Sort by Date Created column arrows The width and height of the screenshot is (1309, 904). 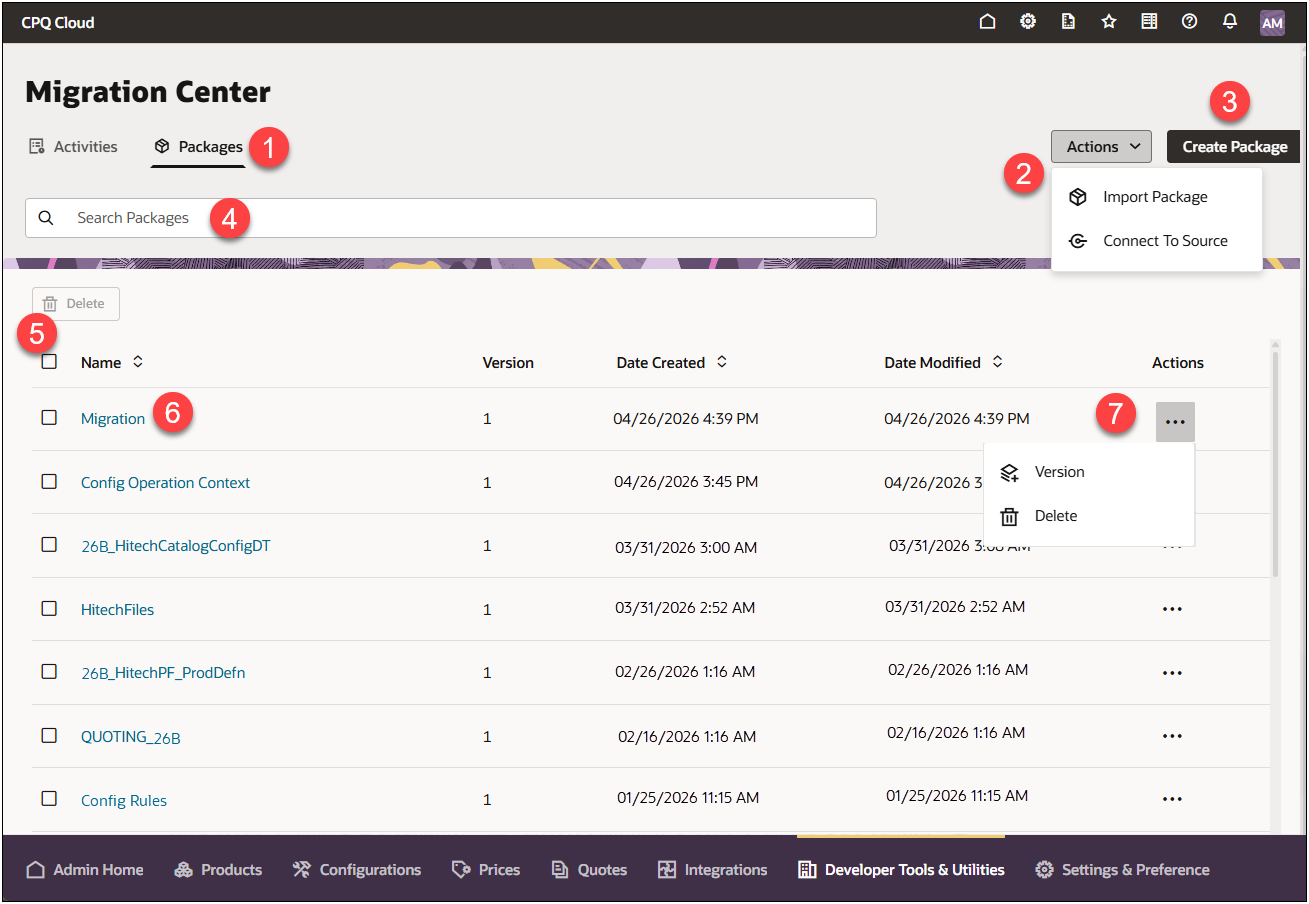(x=722, y=362)
